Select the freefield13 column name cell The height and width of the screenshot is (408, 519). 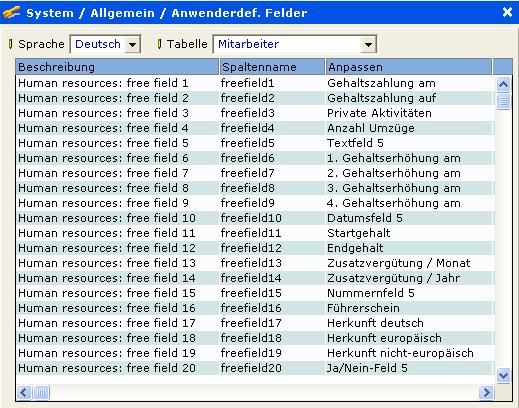coord(272,263)
